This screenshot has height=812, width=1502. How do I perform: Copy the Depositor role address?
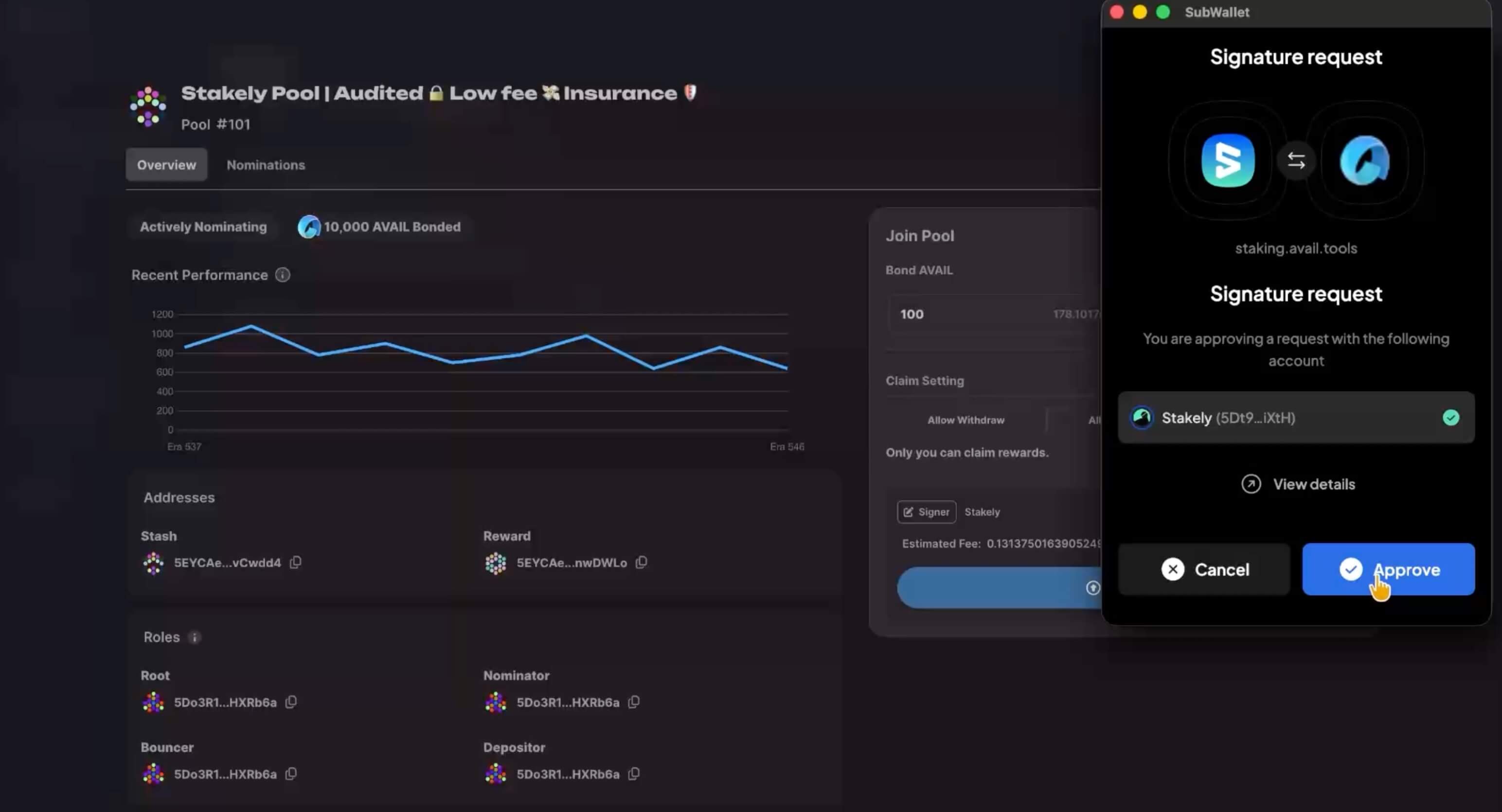[633, 774]
